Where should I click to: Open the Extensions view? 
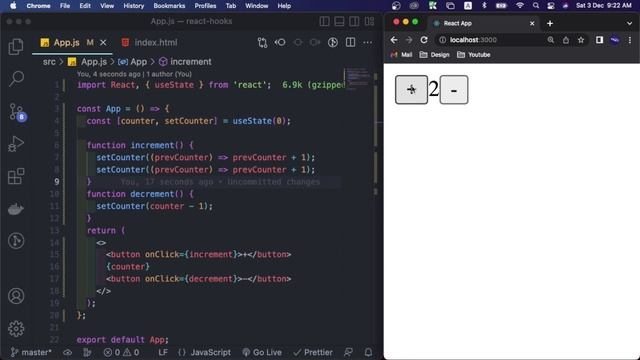16,176
